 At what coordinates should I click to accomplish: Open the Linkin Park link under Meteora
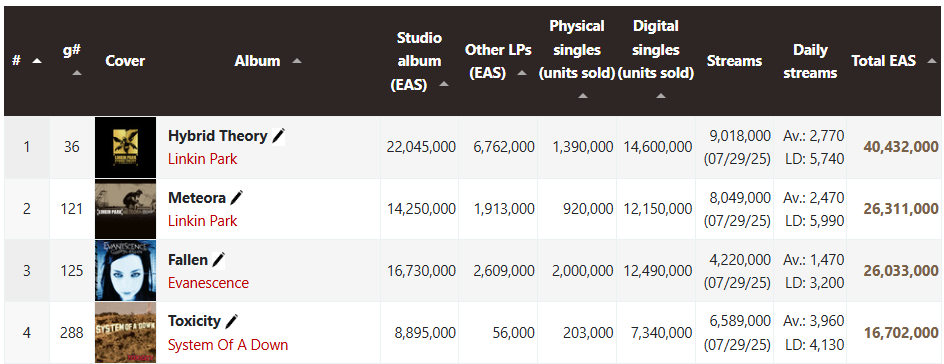pos(202,221)
